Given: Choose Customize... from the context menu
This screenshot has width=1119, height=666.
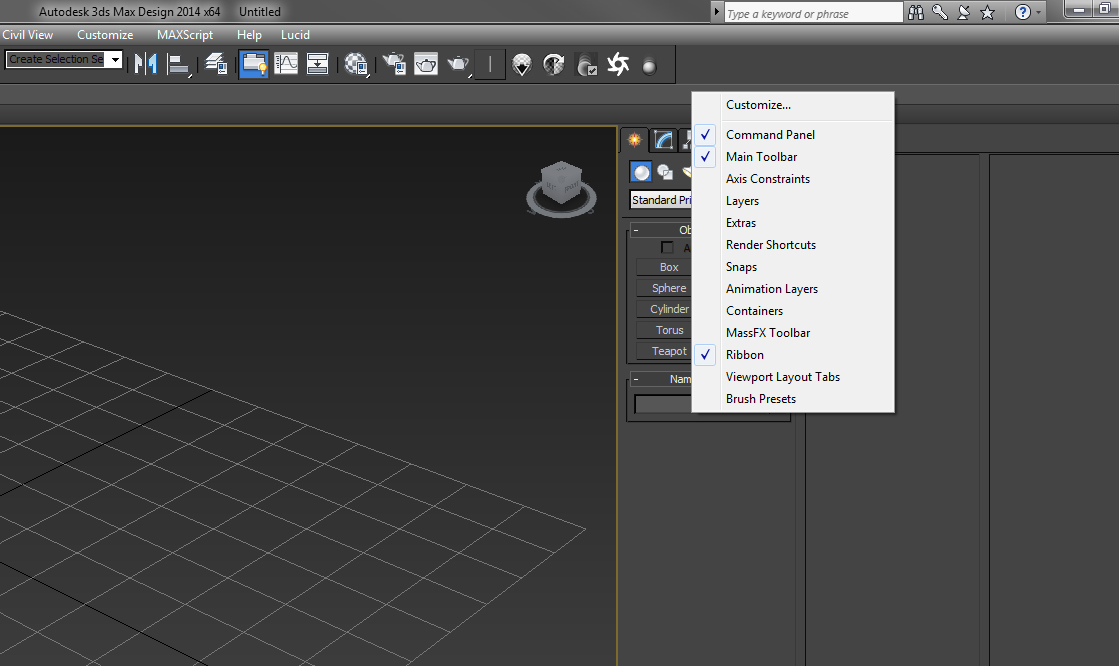Looking at the screenshot, I should [x=758, y=105].
